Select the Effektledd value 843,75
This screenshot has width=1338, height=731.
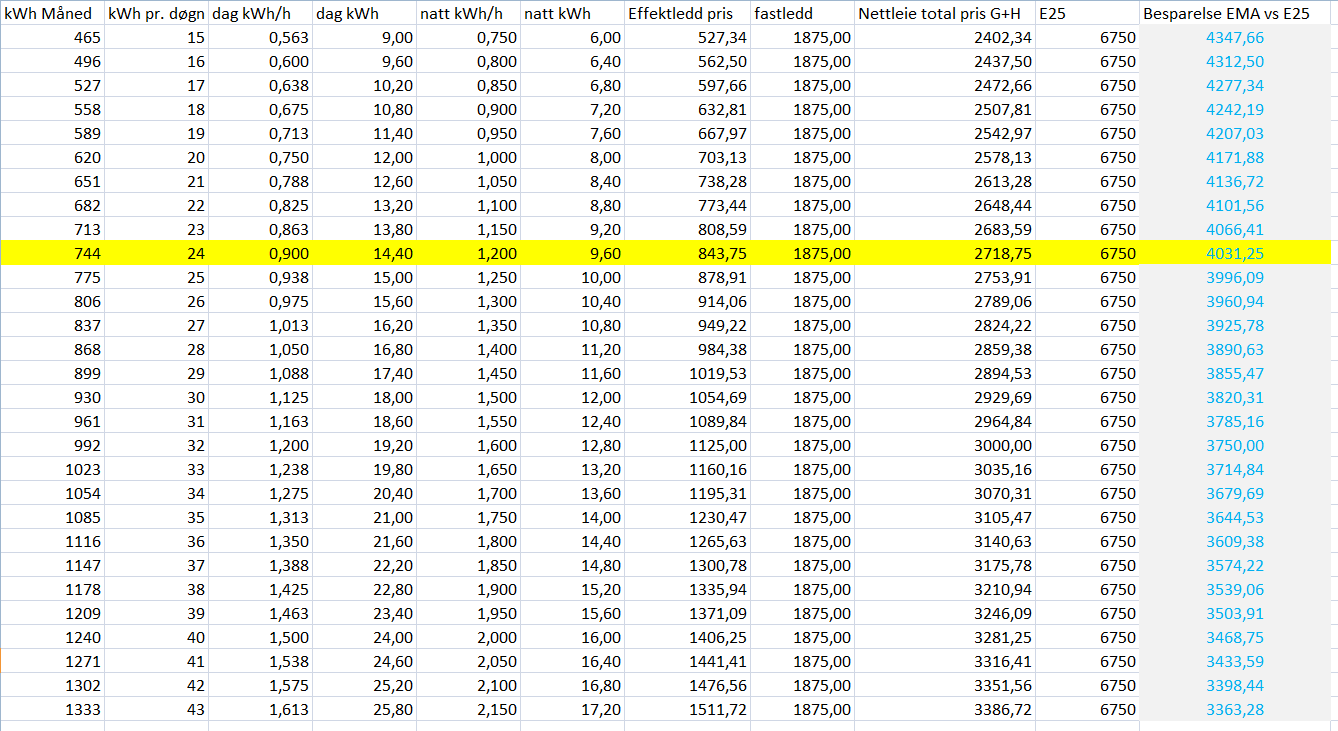tap(687, 254)
